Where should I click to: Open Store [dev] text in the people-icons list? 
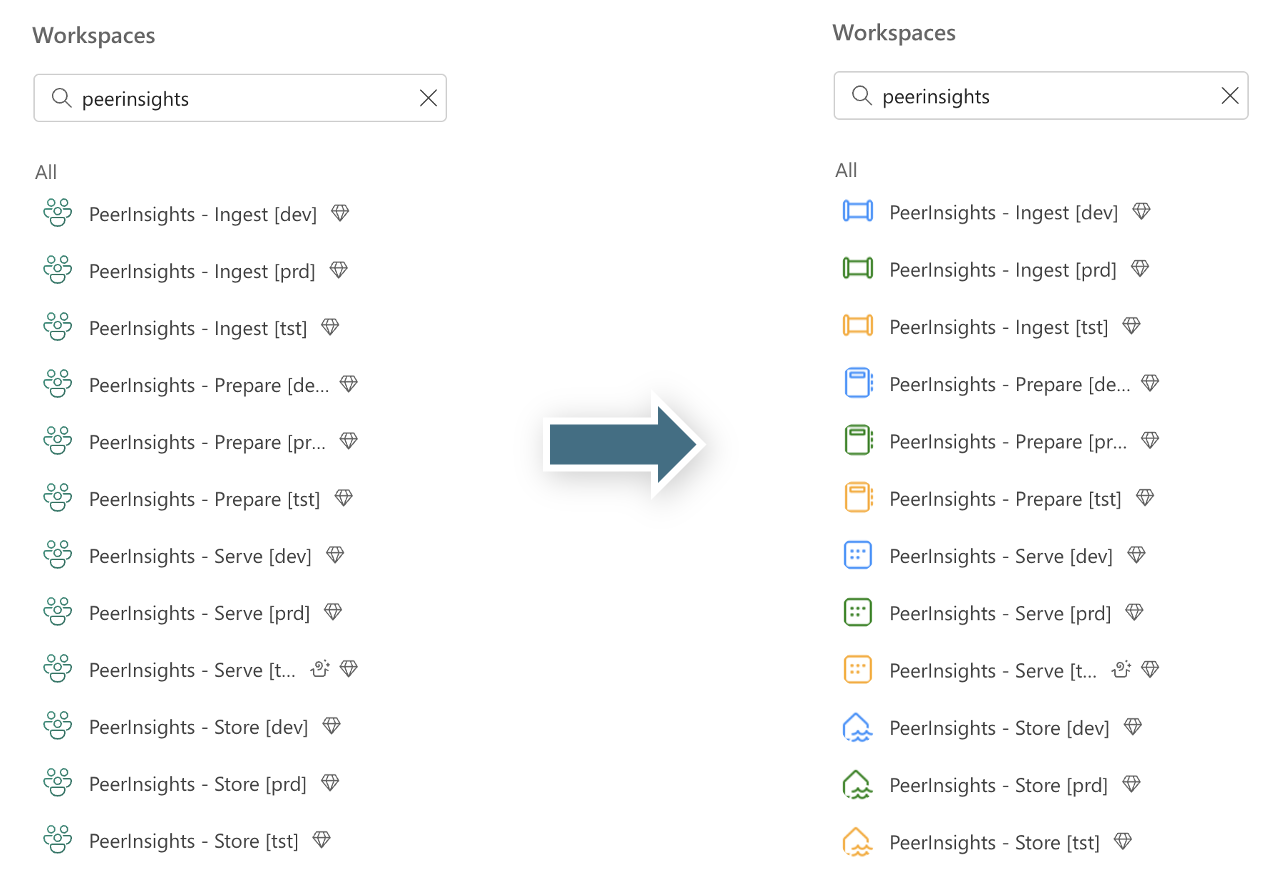pyautogui.click(x=198, y=726)
